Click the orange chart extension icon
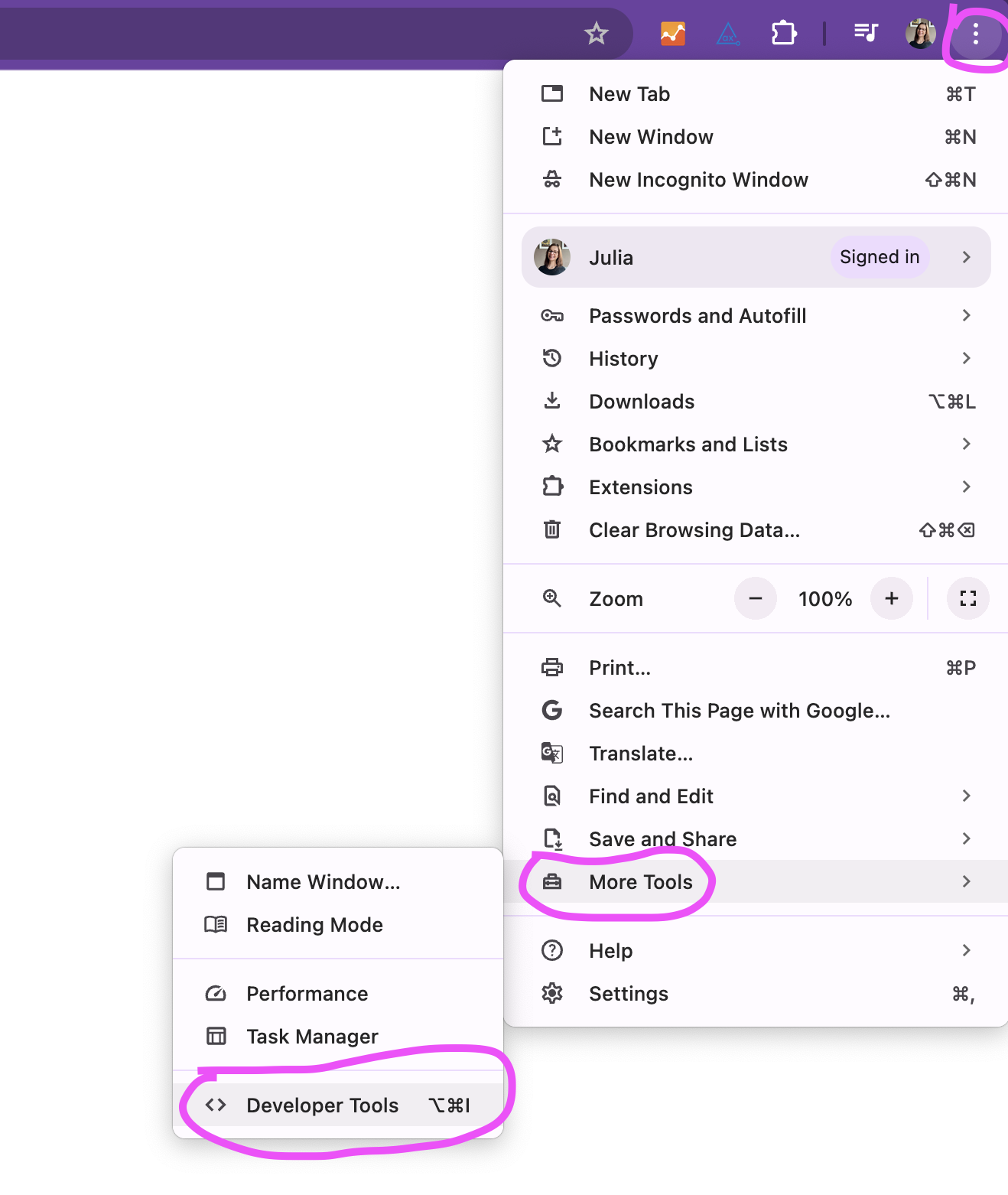The height and width of the screenshot is (1195, 1008). tap(672, 34)
